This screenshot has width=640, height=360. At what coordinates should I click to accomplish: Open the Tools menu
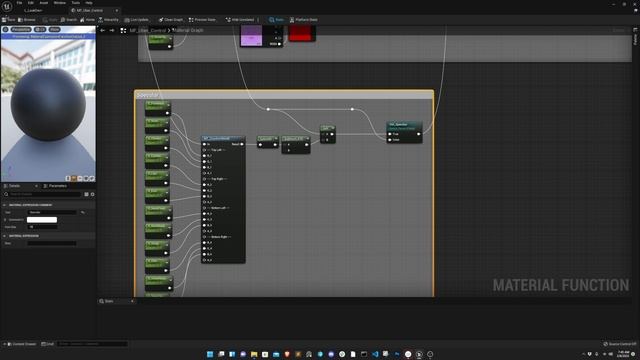coord(76,3)
